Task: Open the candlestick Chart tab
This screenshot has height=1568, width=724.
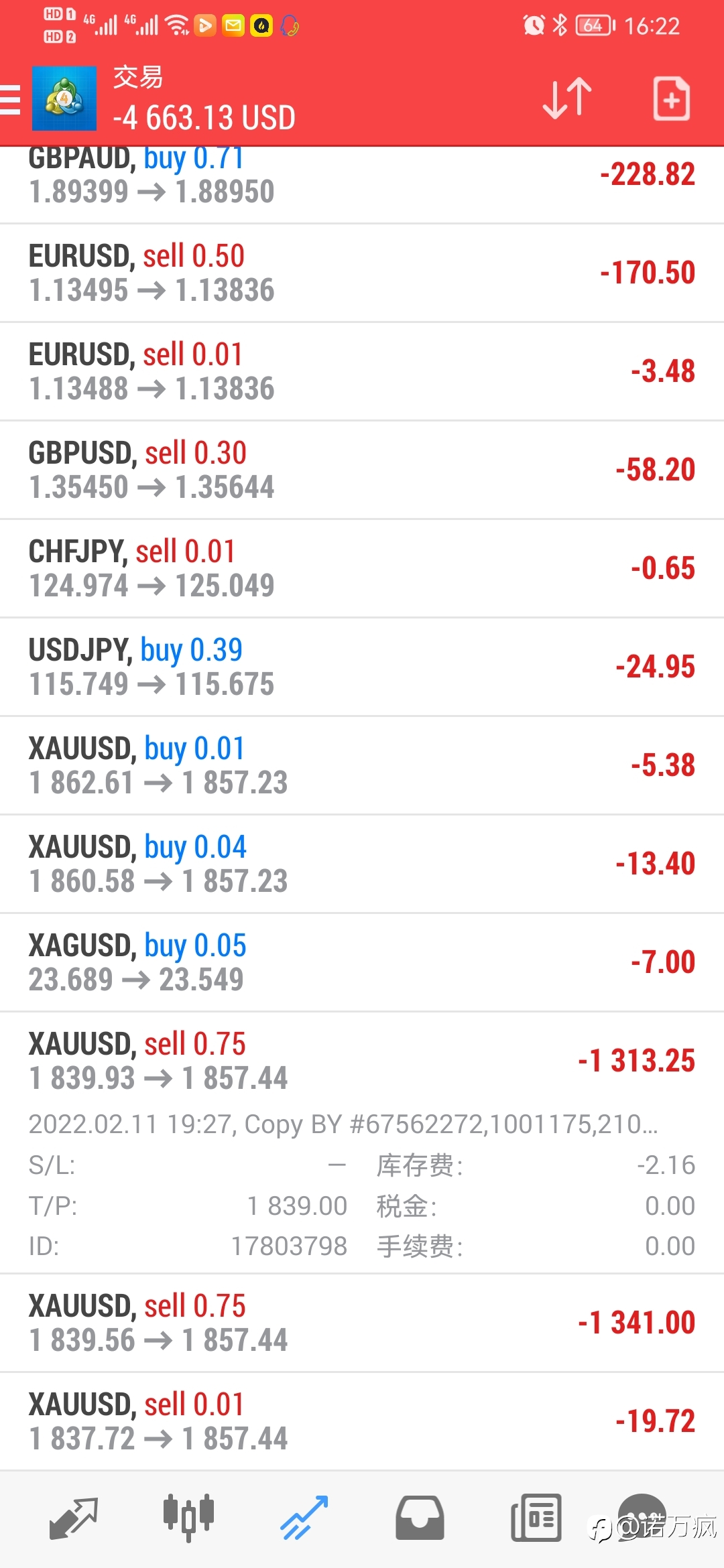Action: pyautogui.click(x=188, y=1518)
